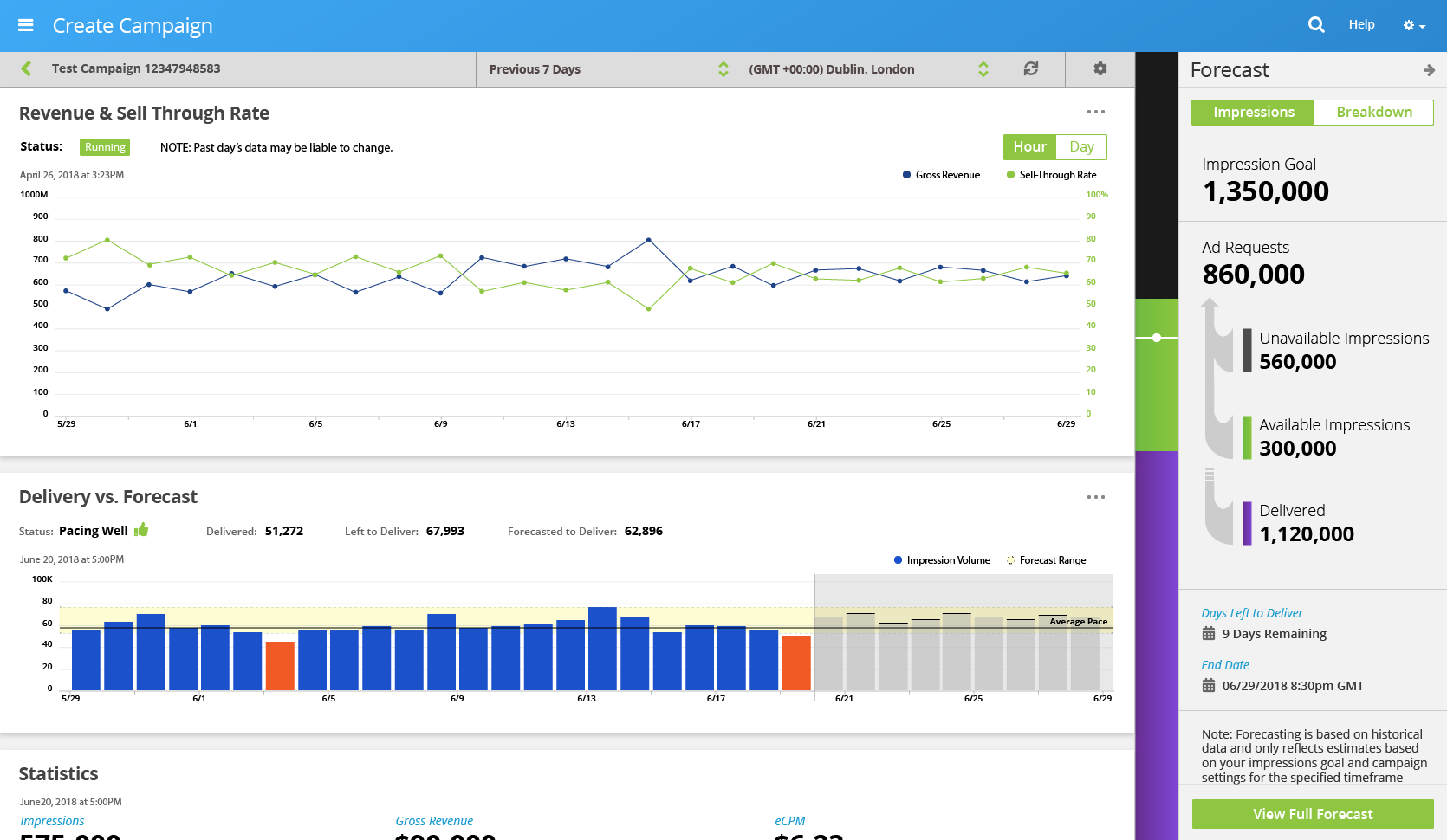Open the Previous 7 Days dropdown

(x=606, y=69)
